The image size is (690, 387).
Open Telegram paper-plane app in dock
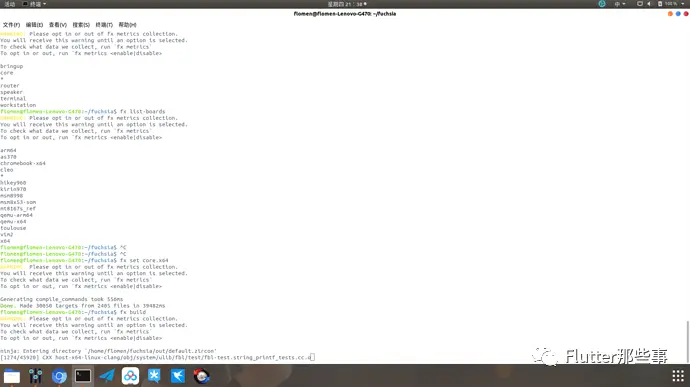[106, 376]
